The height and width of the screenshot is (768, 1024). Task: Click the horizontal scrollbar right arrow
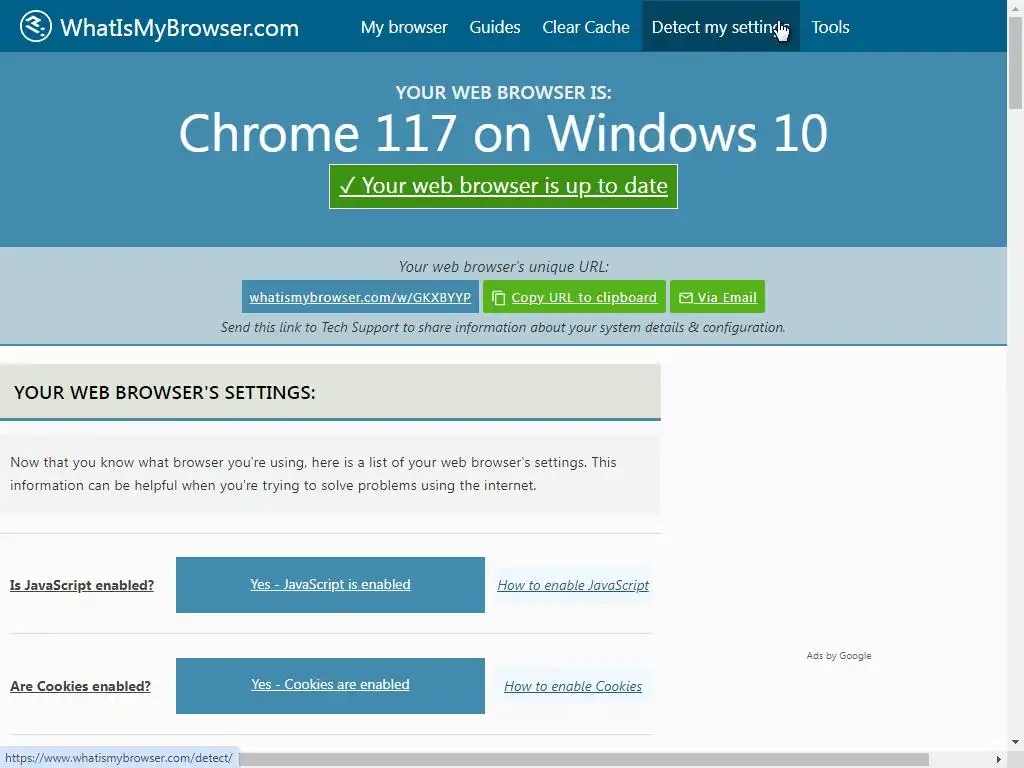(x=999, y=760)
